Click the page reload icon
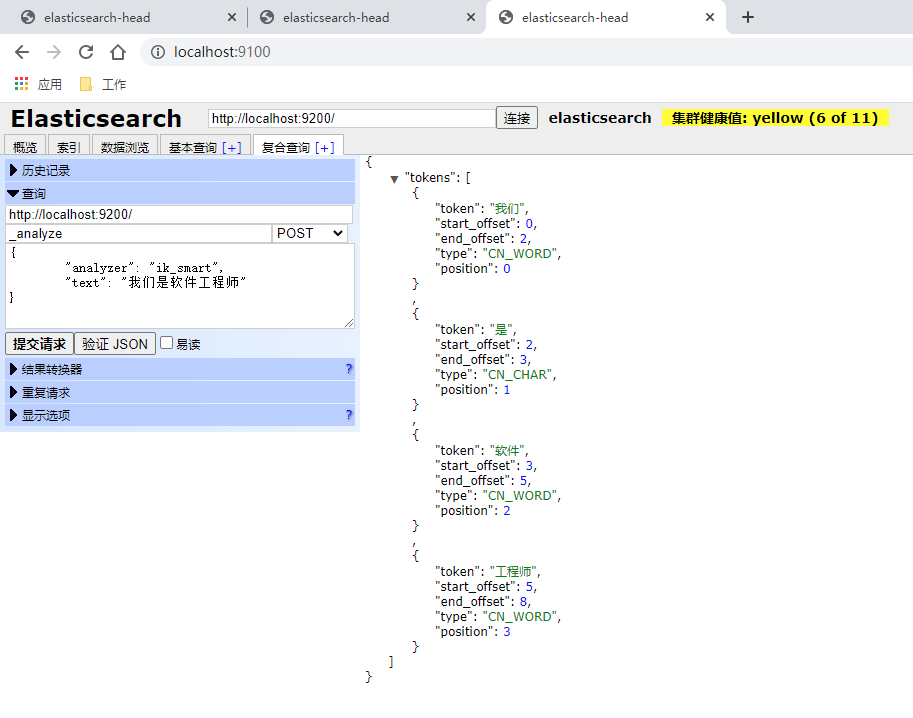This screenshot has height=718, width=913. pyautogui.click(x=85, y=52)
